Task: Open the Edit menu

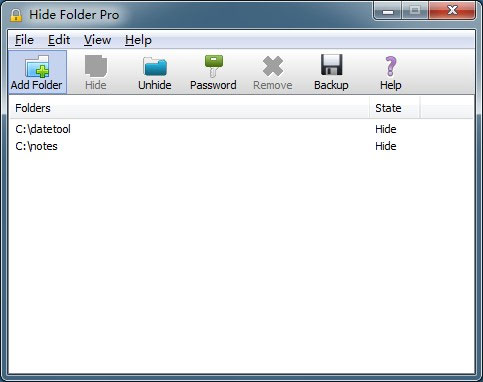Action: click(x=59, y=40)
